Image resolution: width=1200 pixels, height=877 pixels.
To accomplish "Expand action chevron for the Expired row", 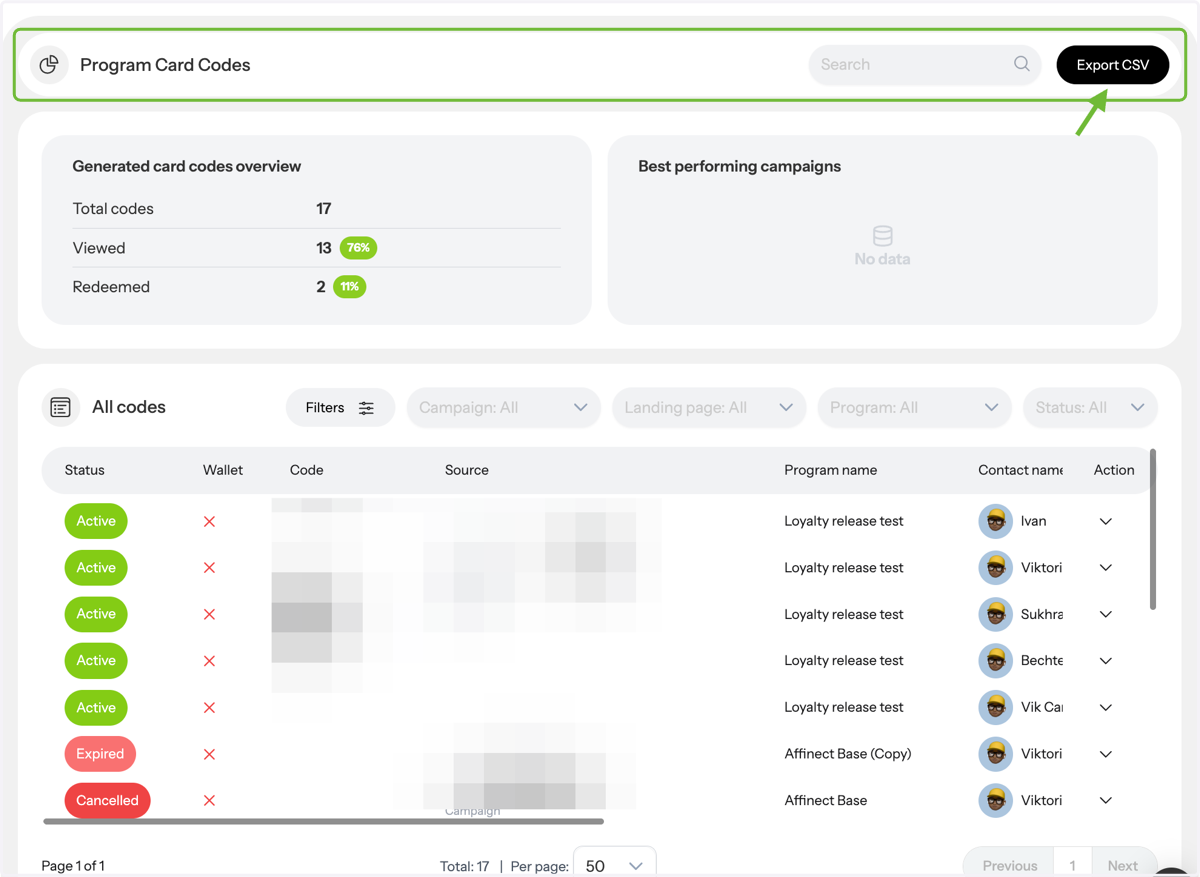I will [x=1106, y=754].
